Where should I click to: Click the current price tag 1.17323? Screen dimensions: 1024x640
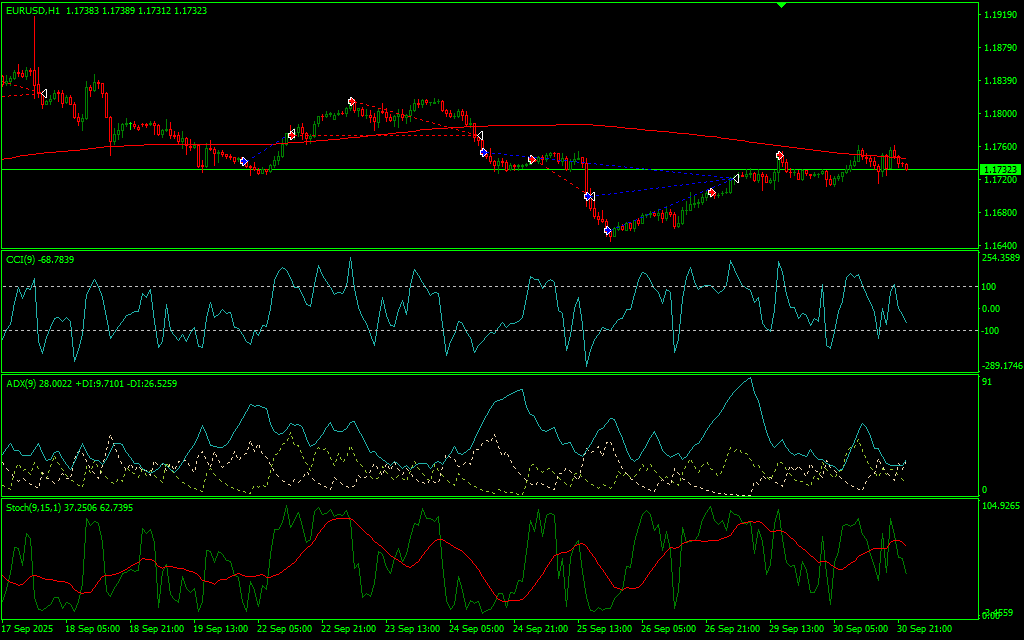999,170
